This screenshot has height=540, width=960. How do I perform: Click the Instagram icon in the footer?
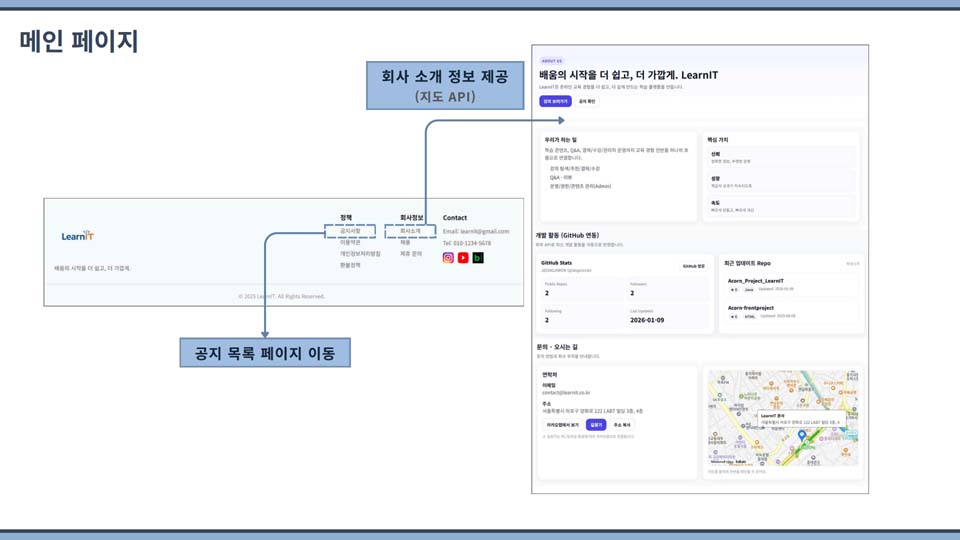[x=448, y=258]
